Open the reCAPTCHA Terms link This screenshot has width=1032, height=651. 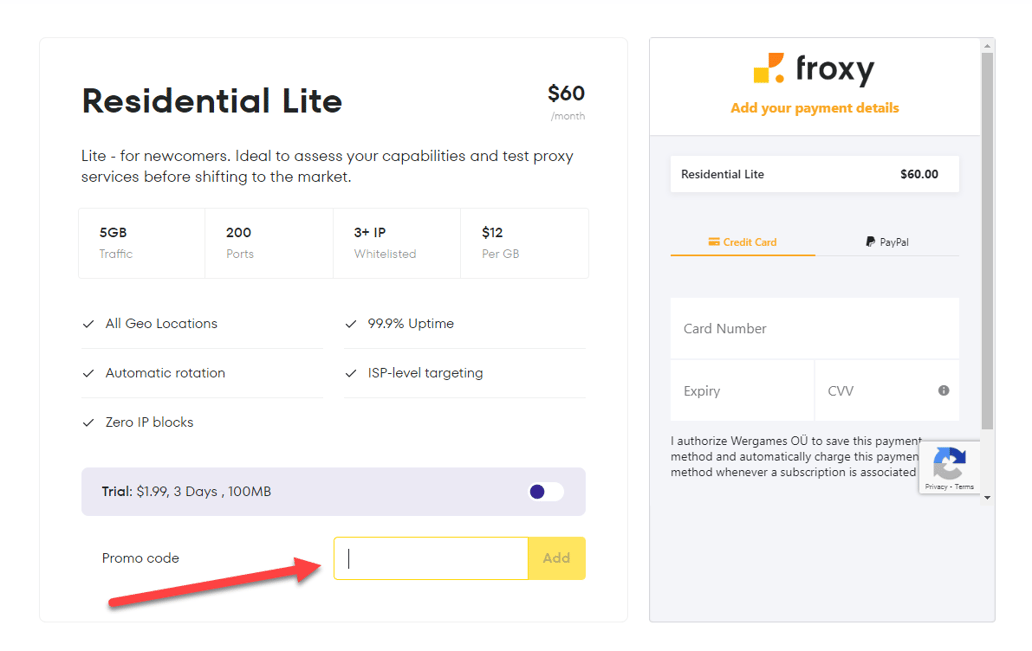click(x=964, y=486)
